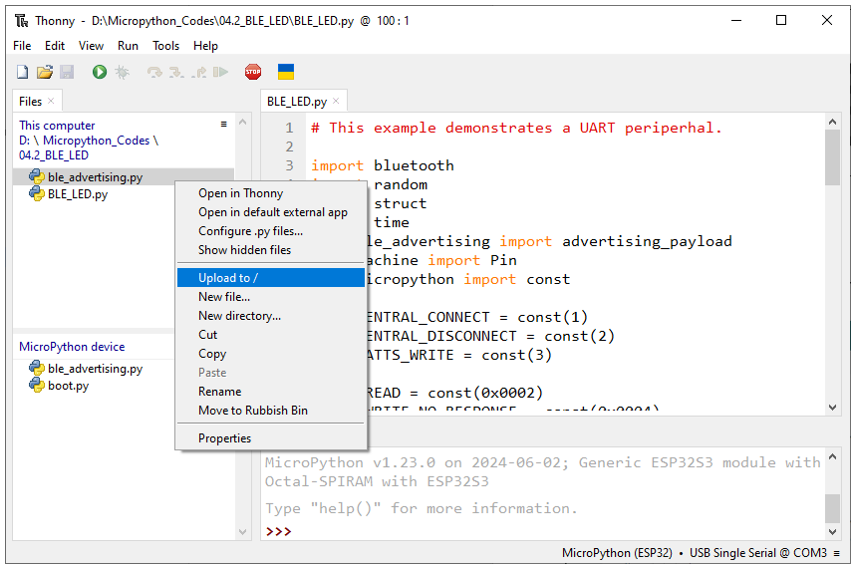Click the editor vertical scrollbar thumb
Screen dimensions: 858x571
(832, 158)
